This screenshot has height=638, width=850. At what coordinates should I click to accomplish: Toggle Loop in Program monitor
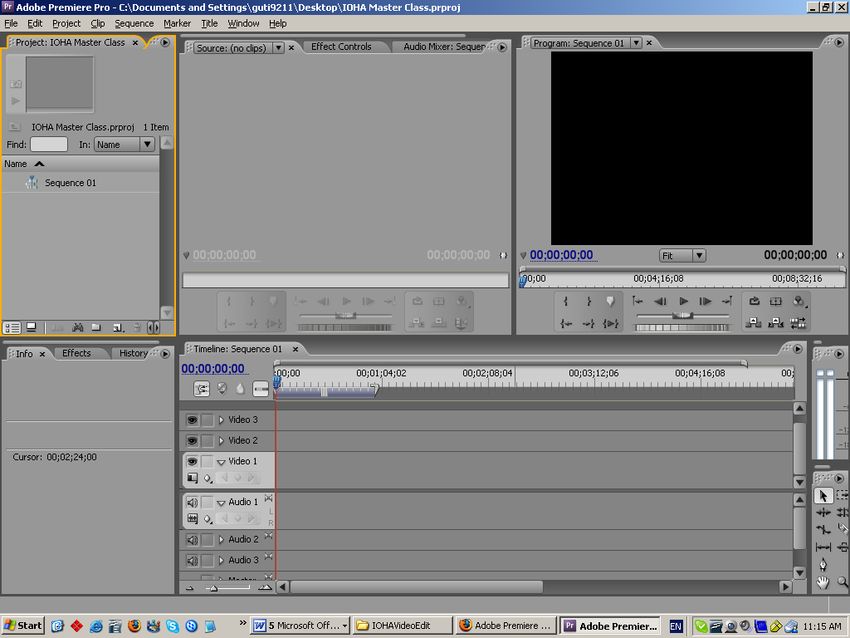(x=754, y=301)
